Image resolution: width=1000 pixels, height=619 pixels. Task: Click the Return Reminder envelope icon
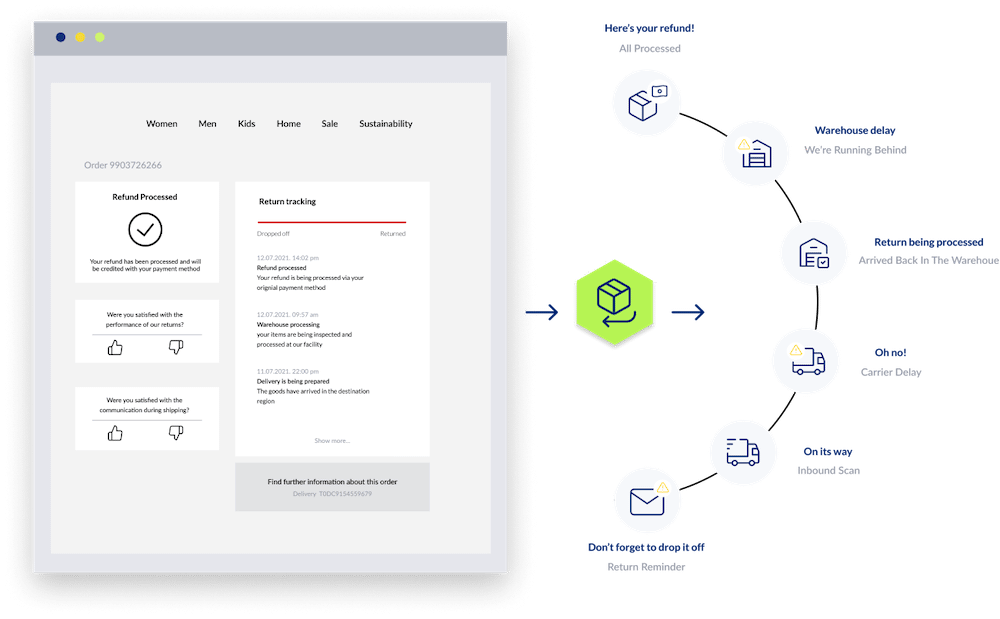click(x=648, y=500)
